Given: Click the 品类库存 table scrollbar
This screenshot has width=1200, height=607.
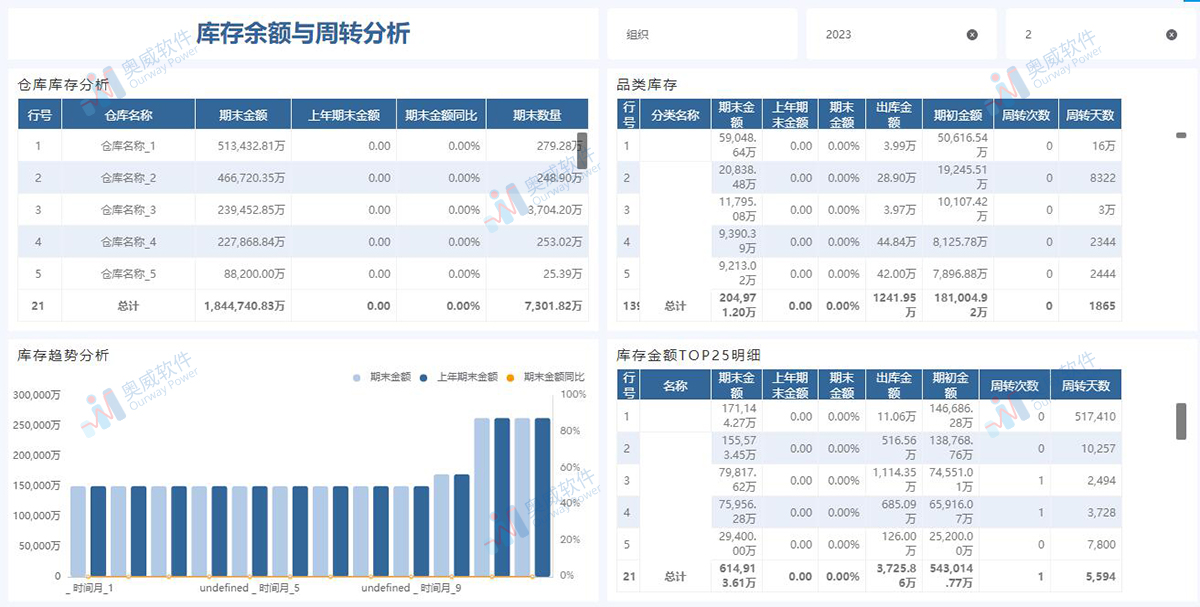Looking at the screenshot, I should pyautogui.click(x=1180, y=135).
